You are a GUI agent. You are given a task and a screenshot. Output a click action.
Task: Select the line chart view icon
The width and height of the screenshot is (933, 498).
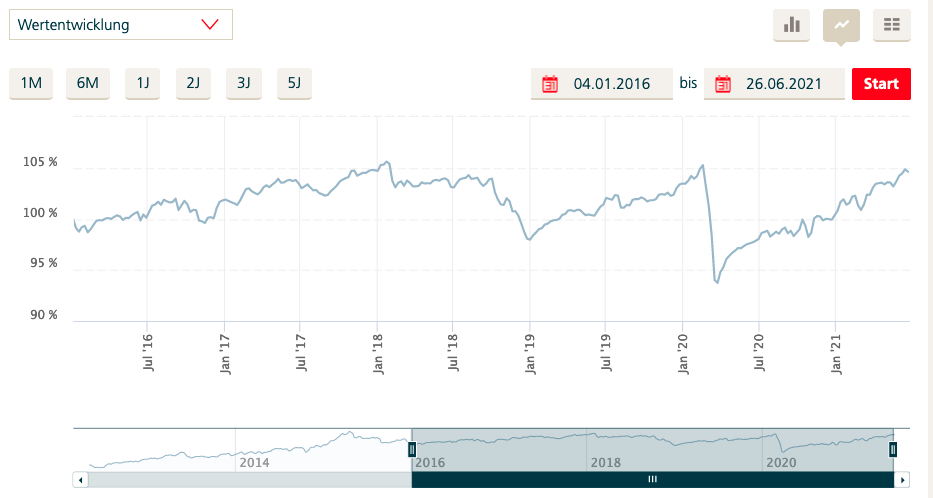(x=841, y=25)
